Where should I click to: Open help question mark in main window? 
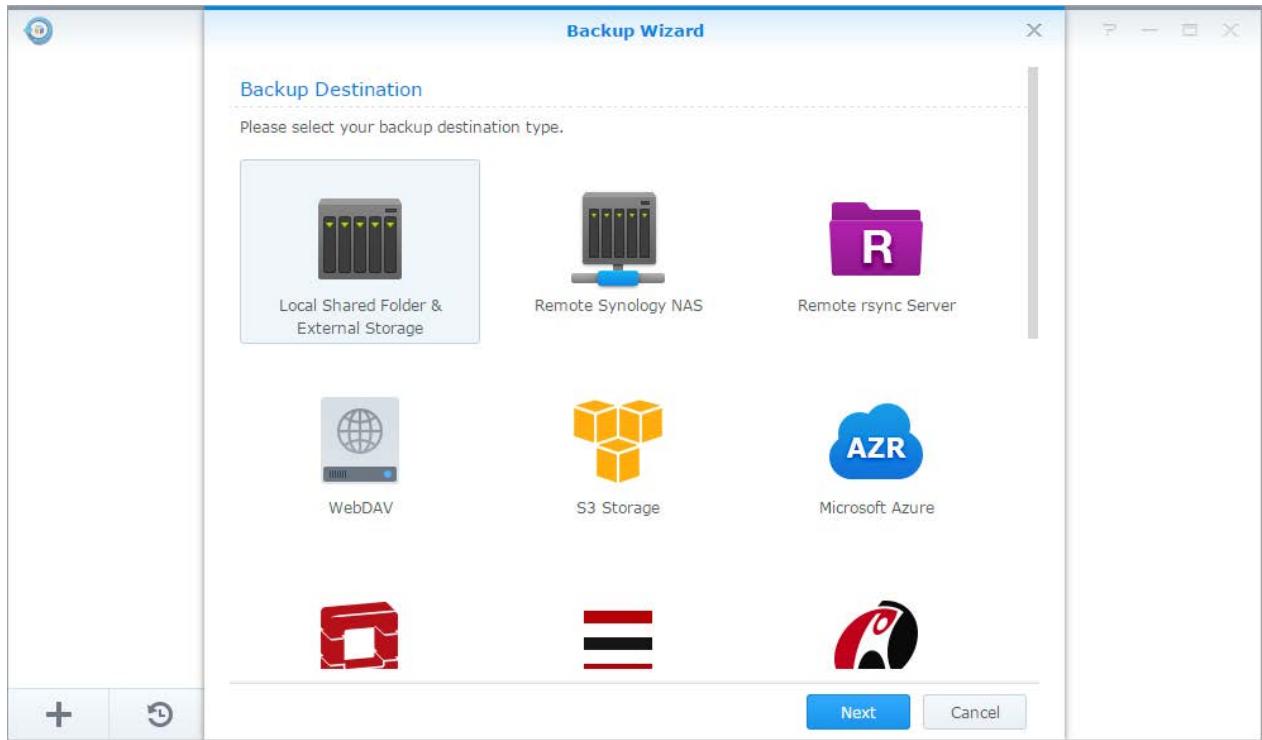pyautogui.click(x=1108, y=31)
